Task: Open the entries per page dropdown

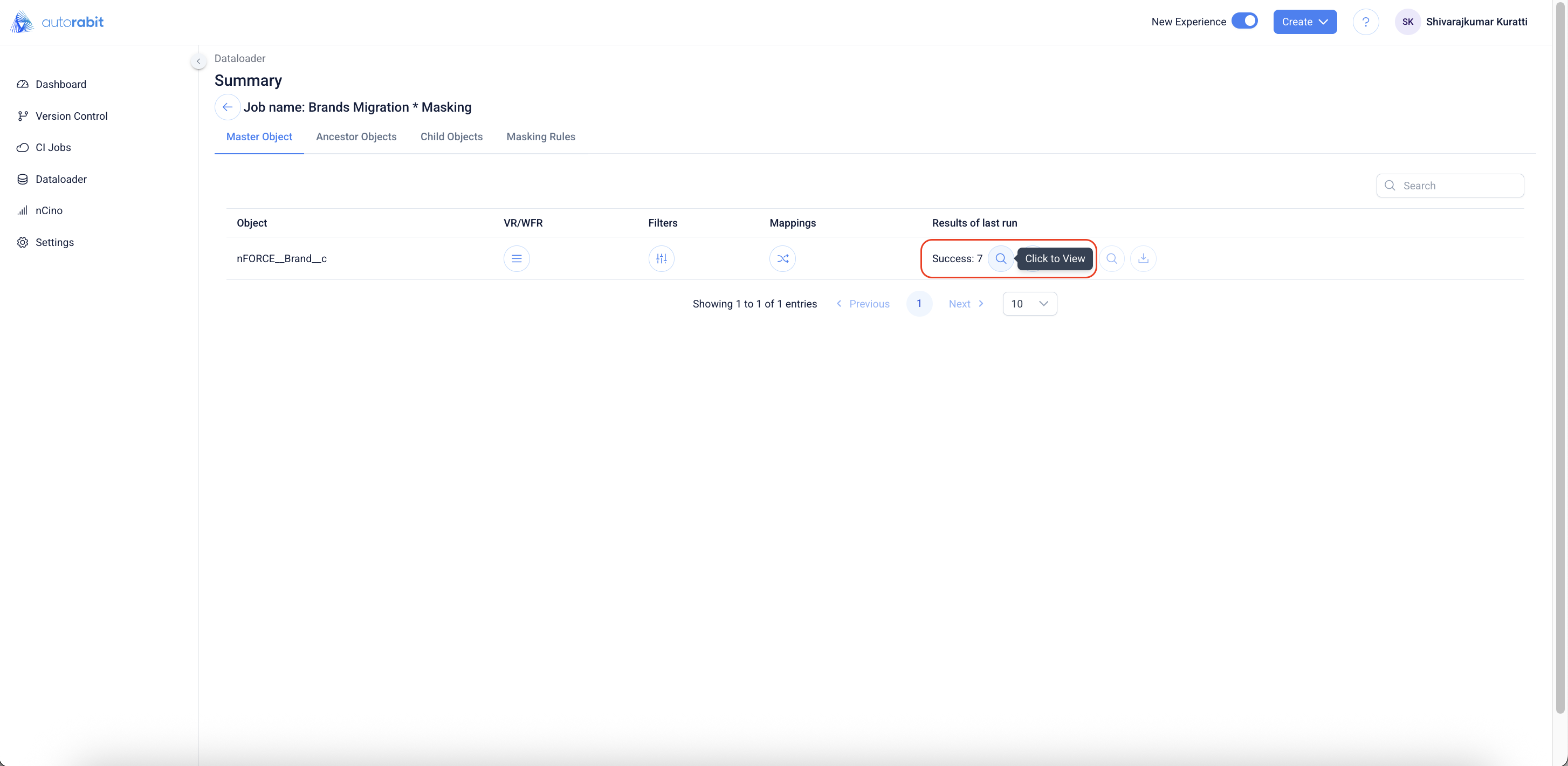Action: pyautogui.click(x=1029, y=303)
